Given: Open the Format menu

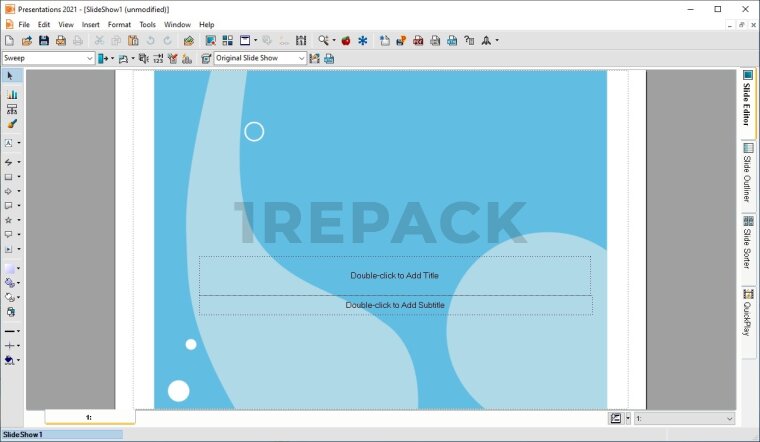Looking at the screenshot, I should point(119,24).
